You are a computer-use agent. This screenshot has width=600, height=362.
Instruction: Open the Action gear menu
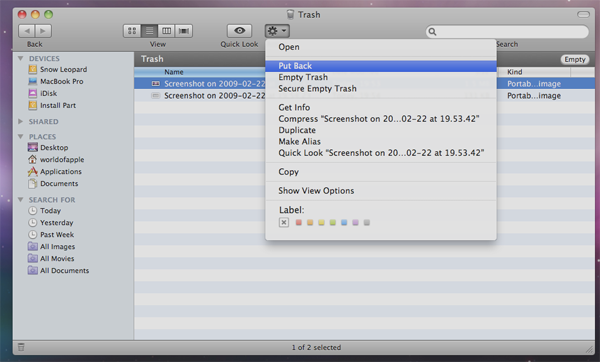click(x=277, y=31)
